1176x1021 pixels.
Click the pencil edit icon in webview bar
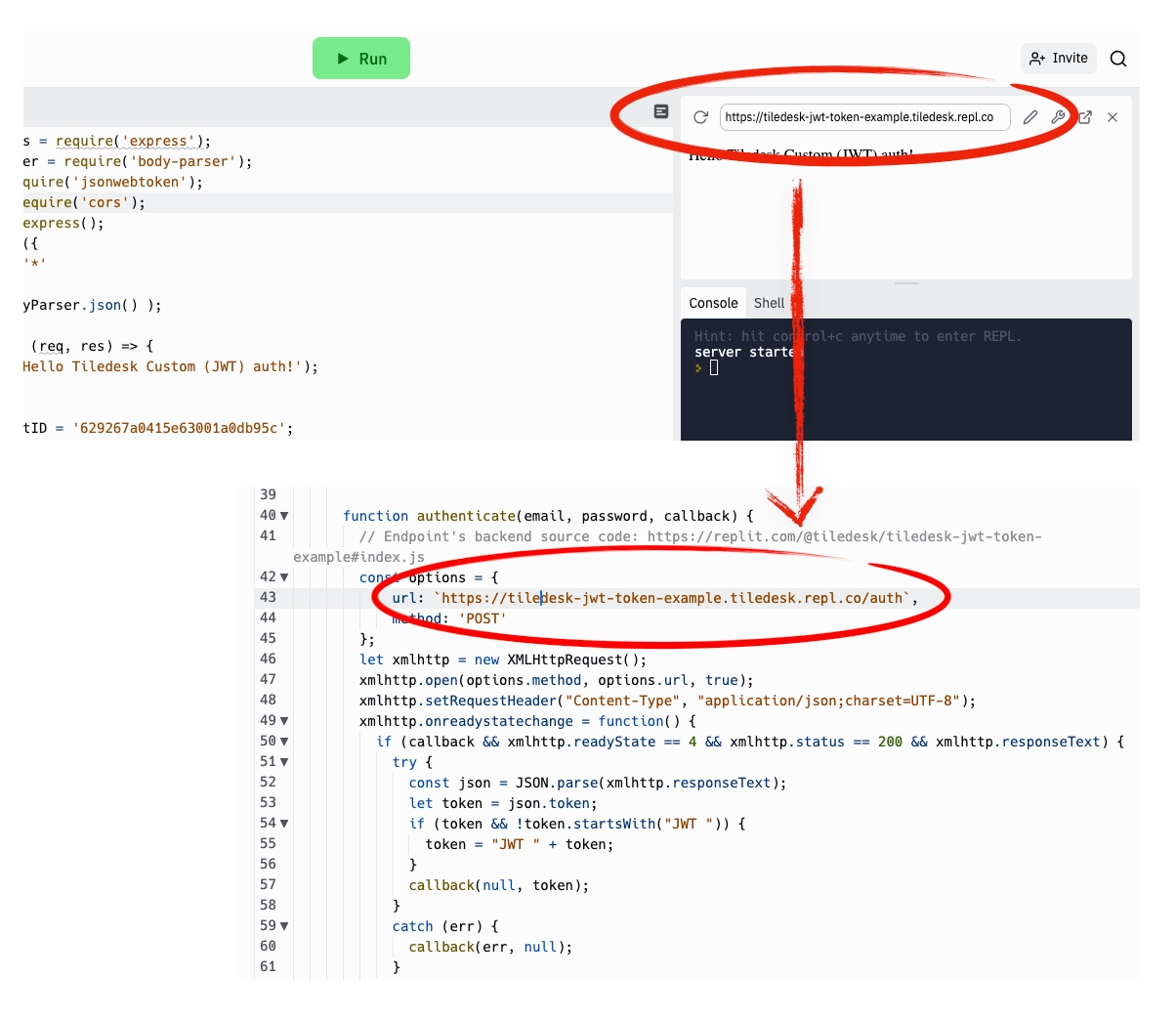tap(1030, 117)
